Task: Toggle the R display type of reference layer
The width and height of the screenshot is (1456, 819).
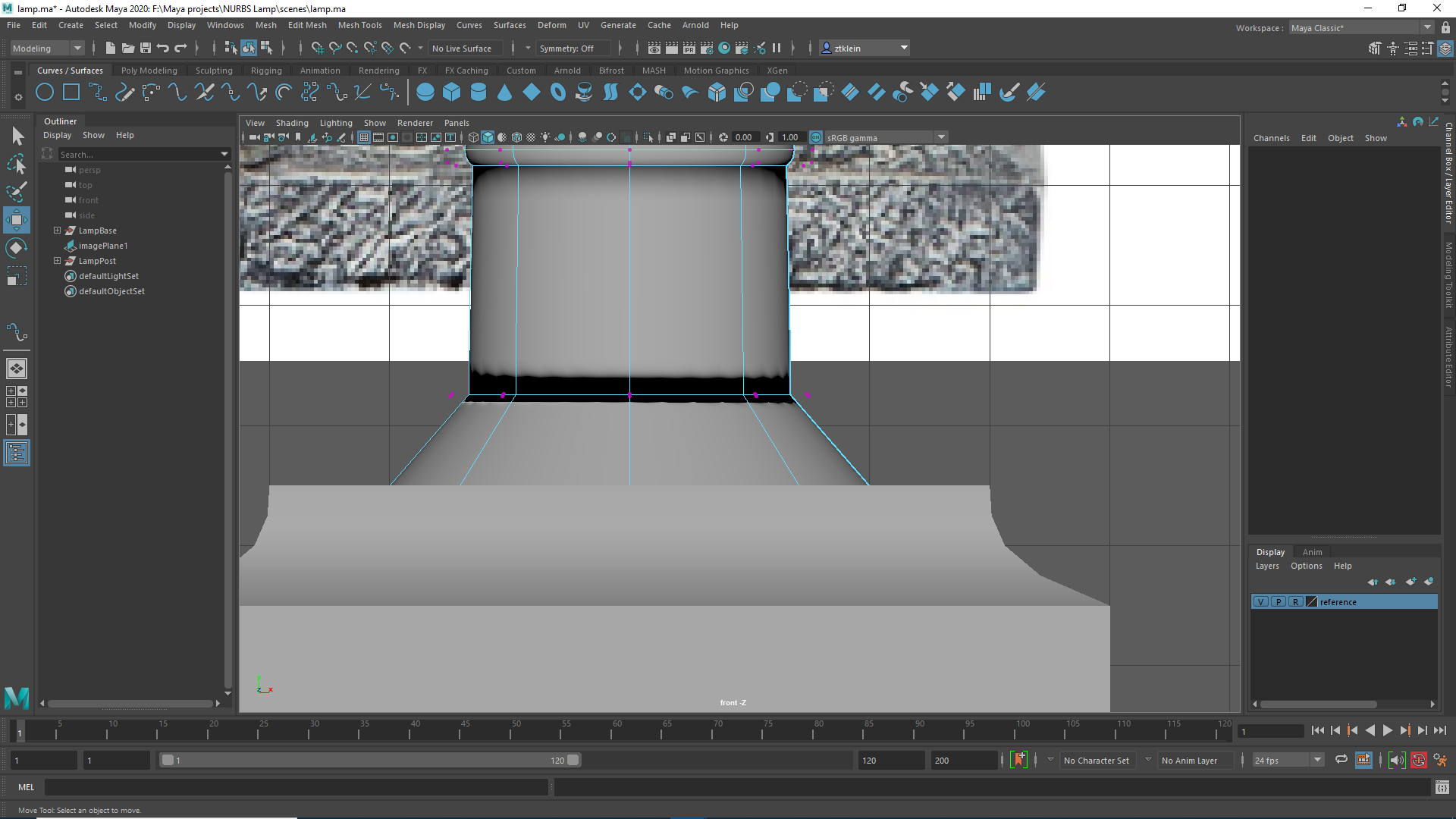Action: tap(1295, 602)
